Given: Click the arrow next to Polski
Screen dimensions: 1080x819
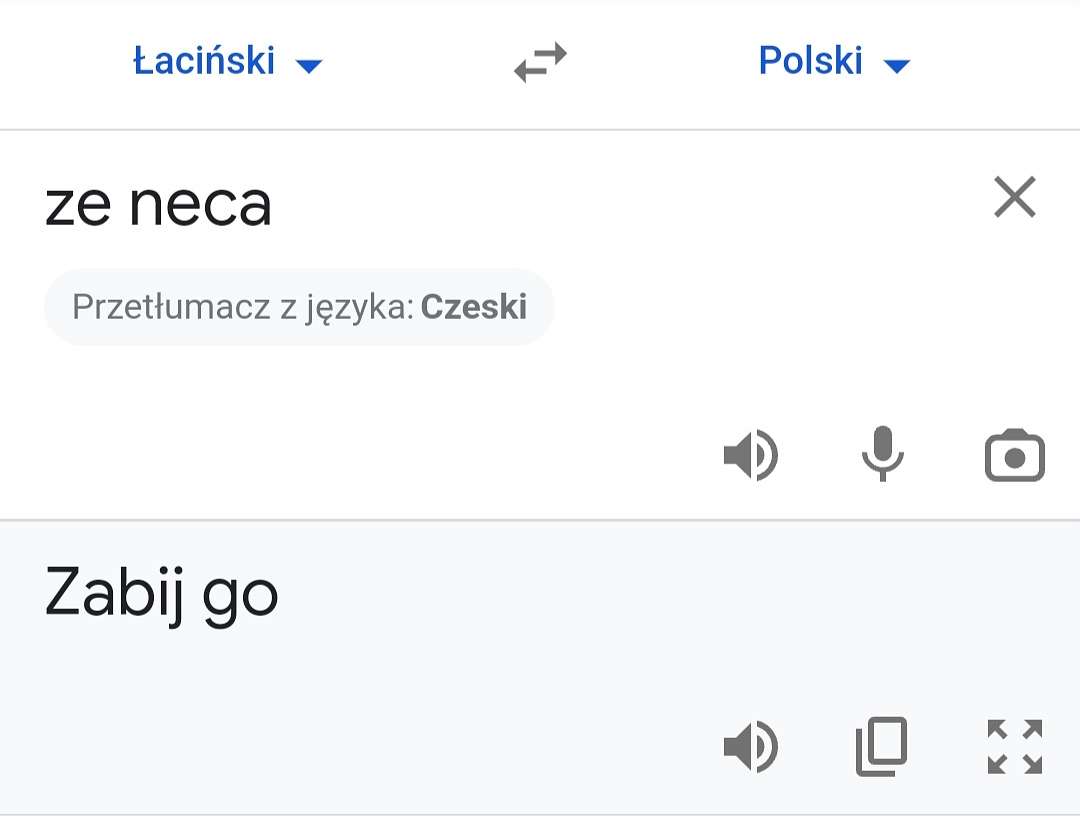Looking at the screenshot, I should pos(897,65).
